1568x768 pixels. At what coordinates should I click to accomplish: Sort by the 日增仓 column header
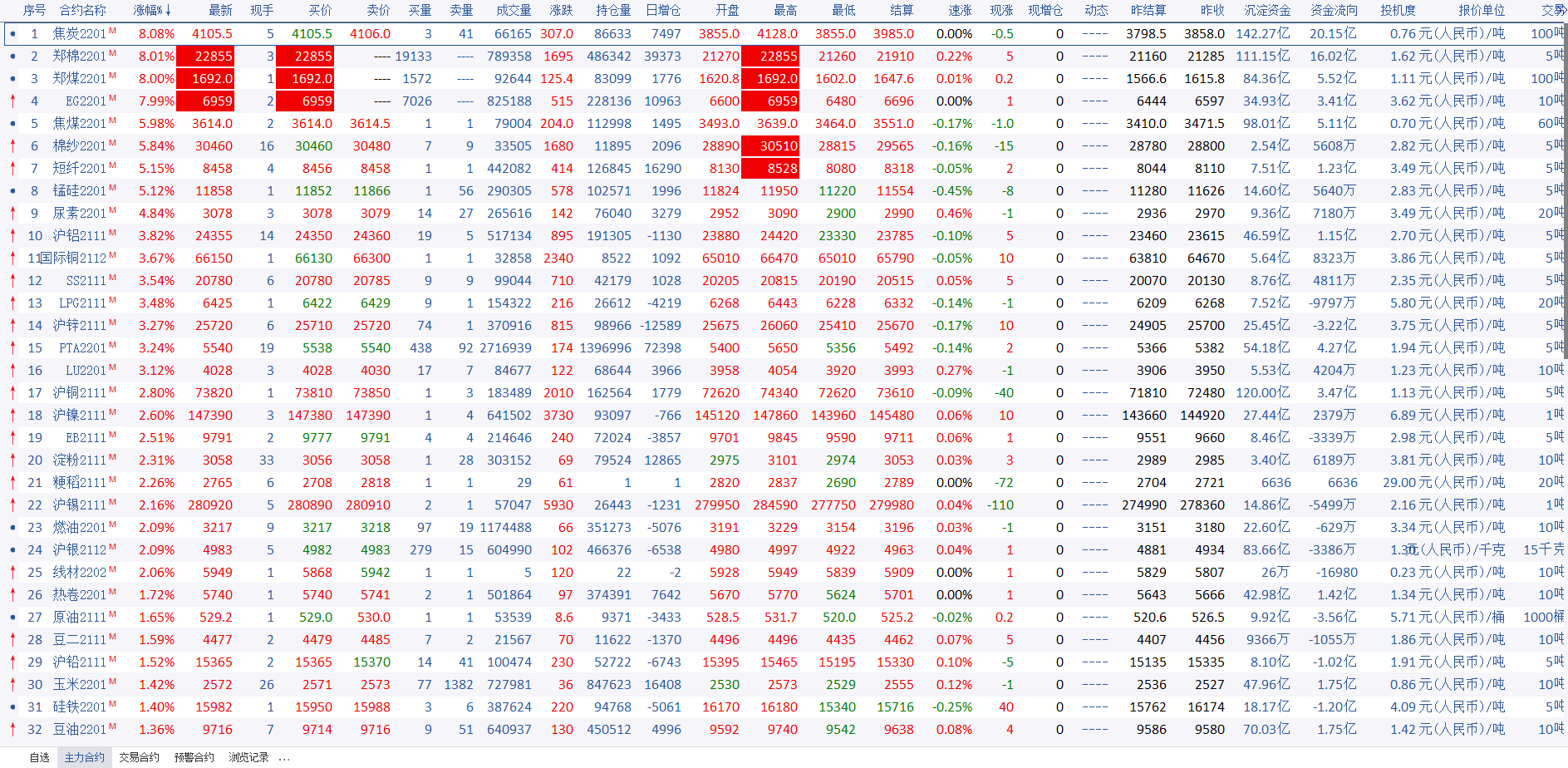[663, 10]
